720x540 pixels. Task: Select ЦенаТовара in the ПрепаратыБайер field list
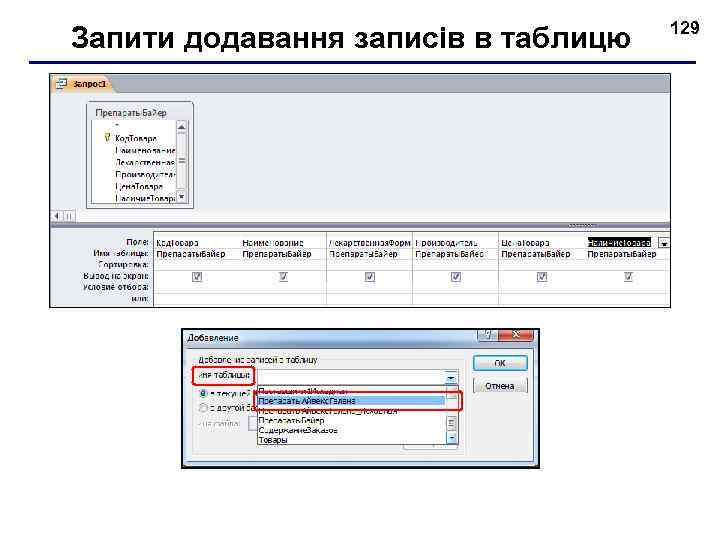[x=139, y=186]
